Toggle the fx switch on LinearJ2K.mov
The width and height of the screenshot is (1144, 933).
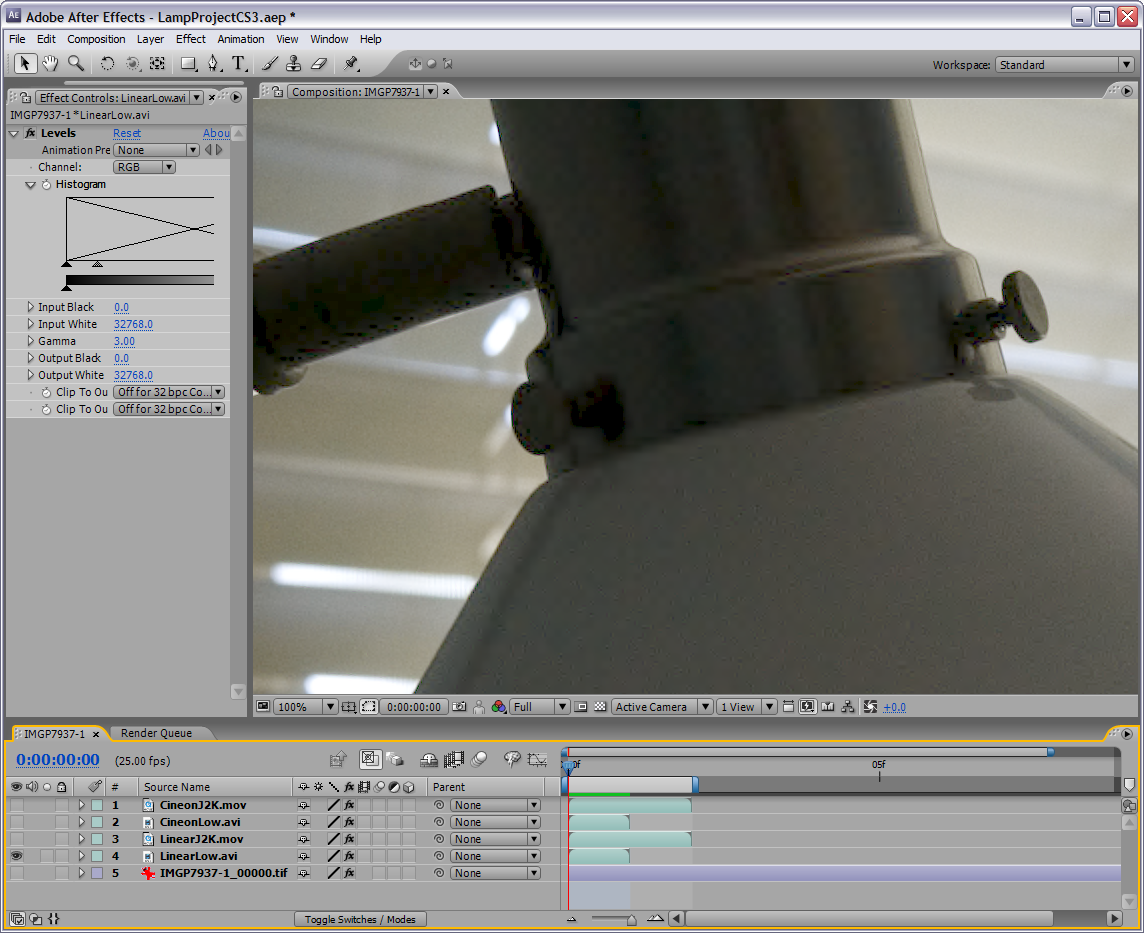(349, 839)
